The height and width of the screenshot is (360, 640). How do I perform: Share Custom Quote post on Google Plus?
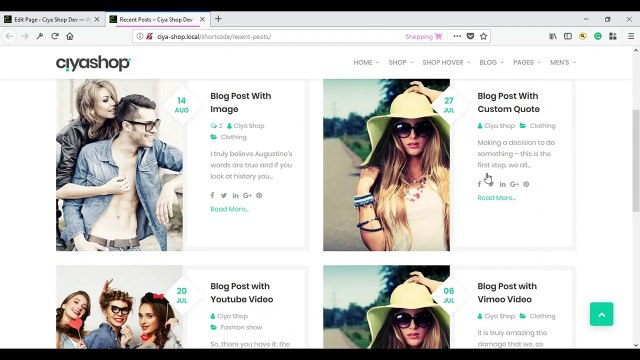point(514,184)
